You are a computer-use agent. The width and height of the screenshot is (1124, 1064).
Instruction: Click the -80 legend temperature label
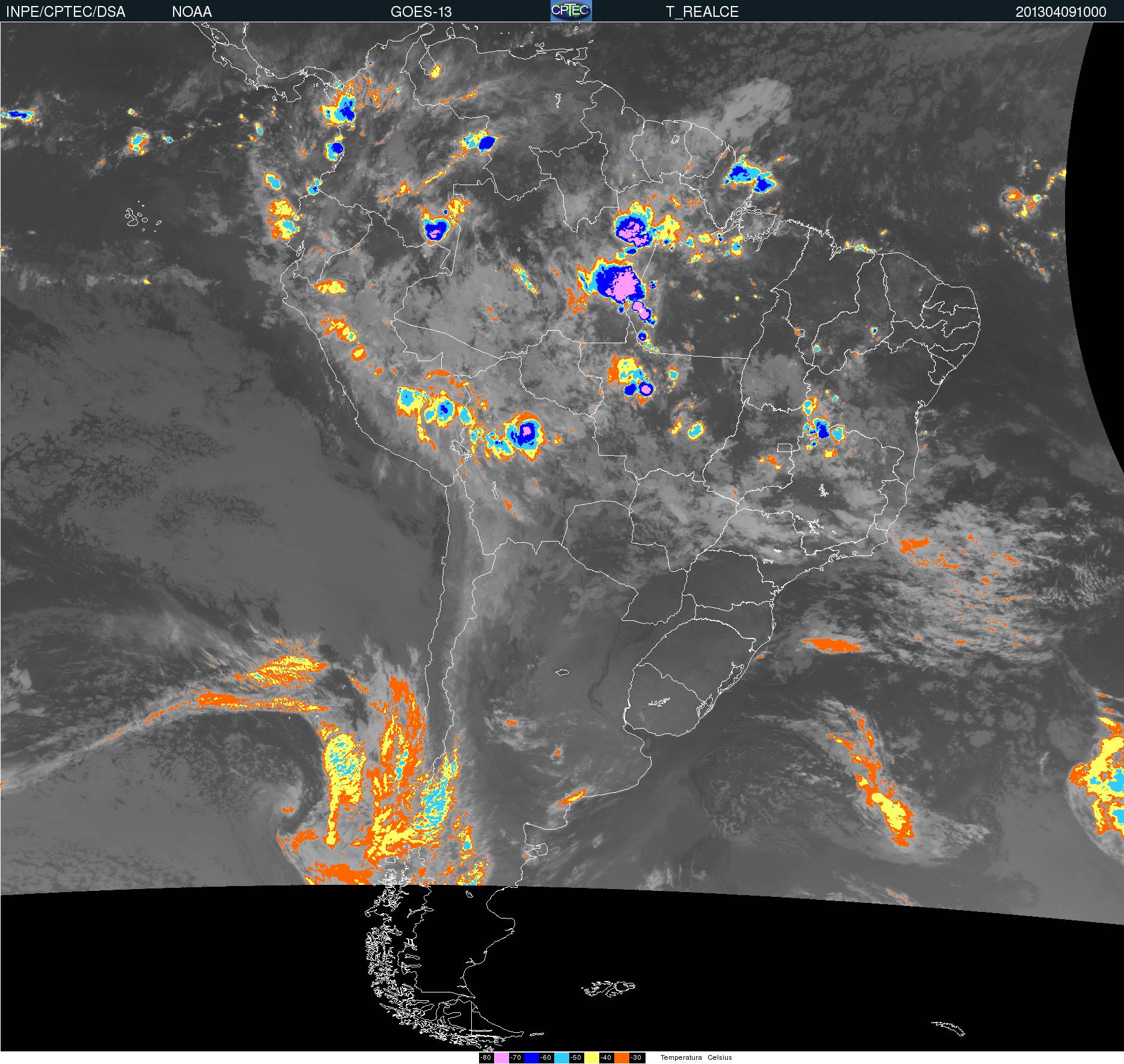[486, 1058]
